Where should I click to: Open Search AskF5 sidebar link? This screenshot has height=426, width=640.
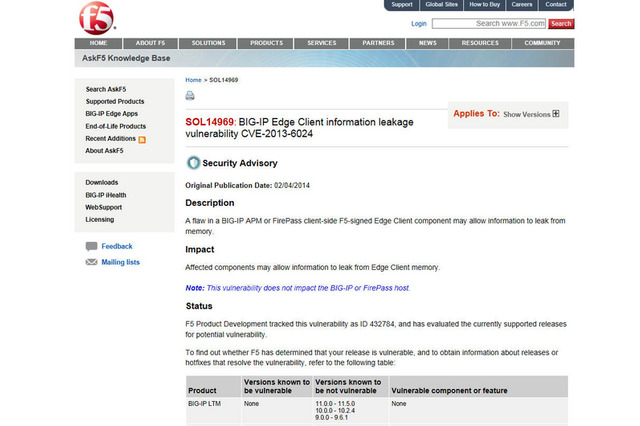(x=106, y=89)
